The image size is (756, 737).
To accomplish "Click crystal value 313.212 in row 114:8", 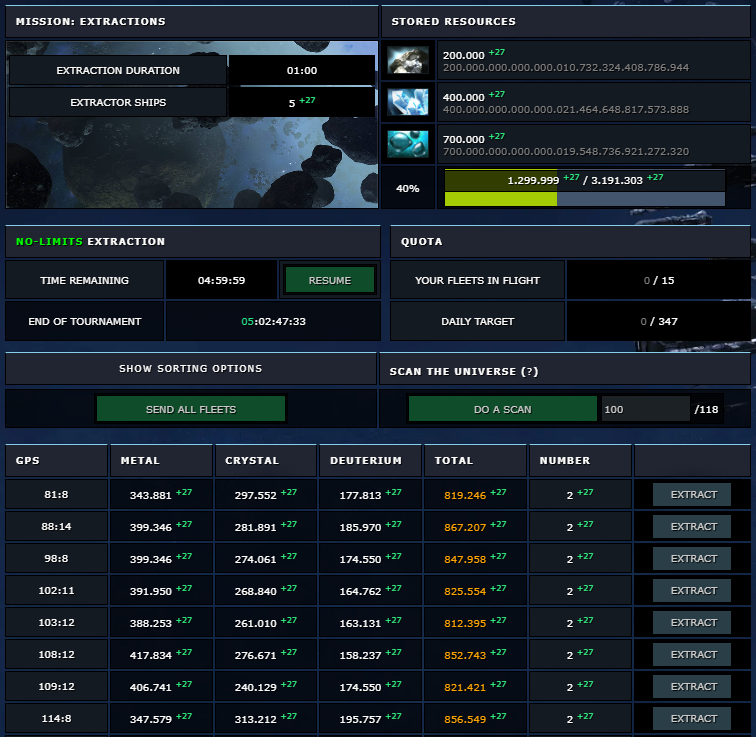I will click(x=256, y=719).
